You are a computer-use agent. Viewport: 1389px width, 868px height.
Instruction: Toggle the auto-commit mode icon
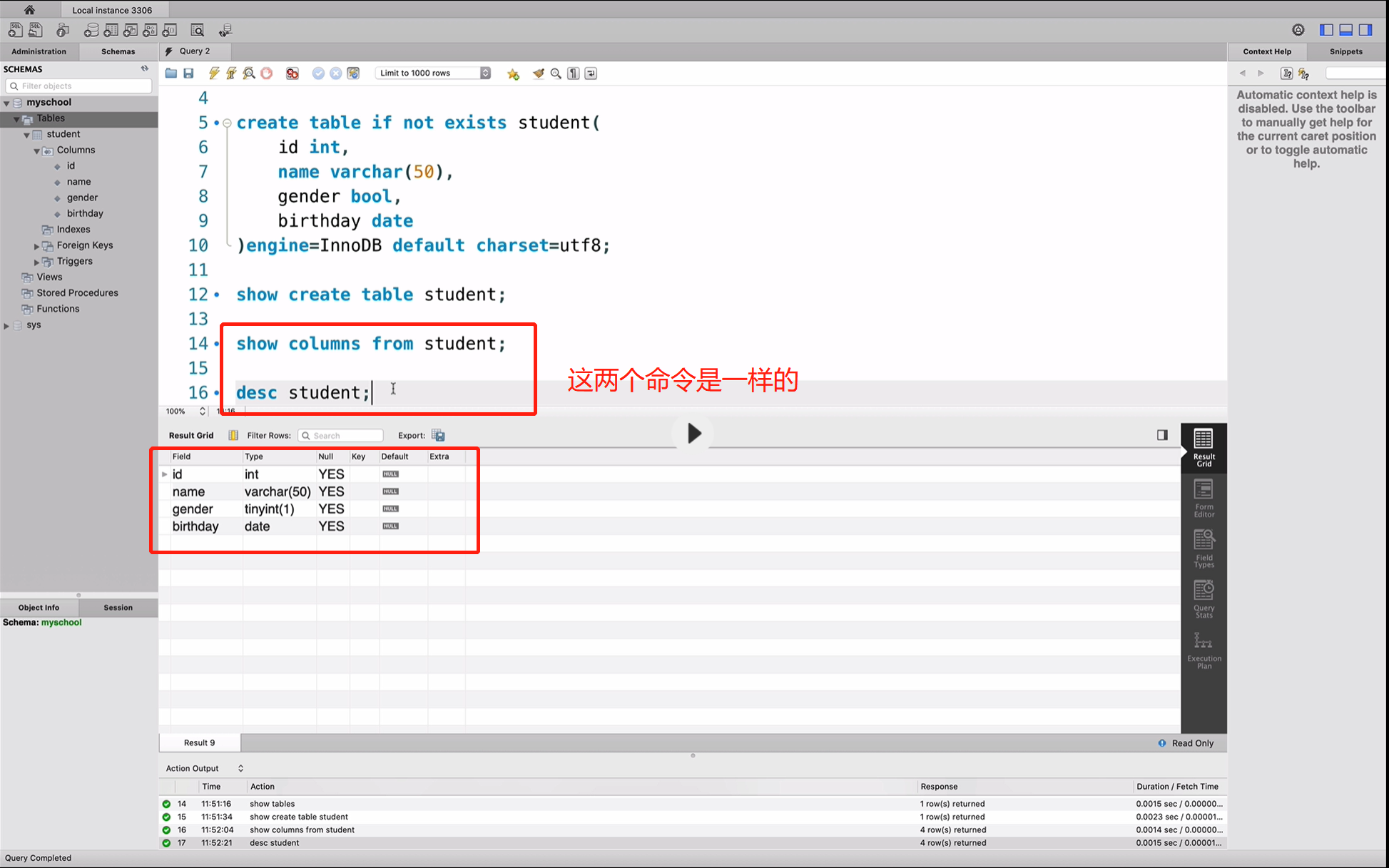[353, 73]
